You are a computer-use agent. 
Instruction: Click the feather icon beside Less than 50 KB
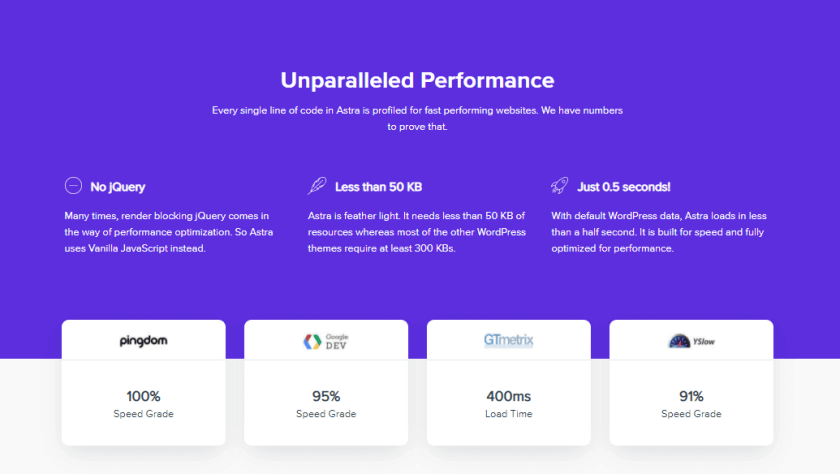click(317, 186)
